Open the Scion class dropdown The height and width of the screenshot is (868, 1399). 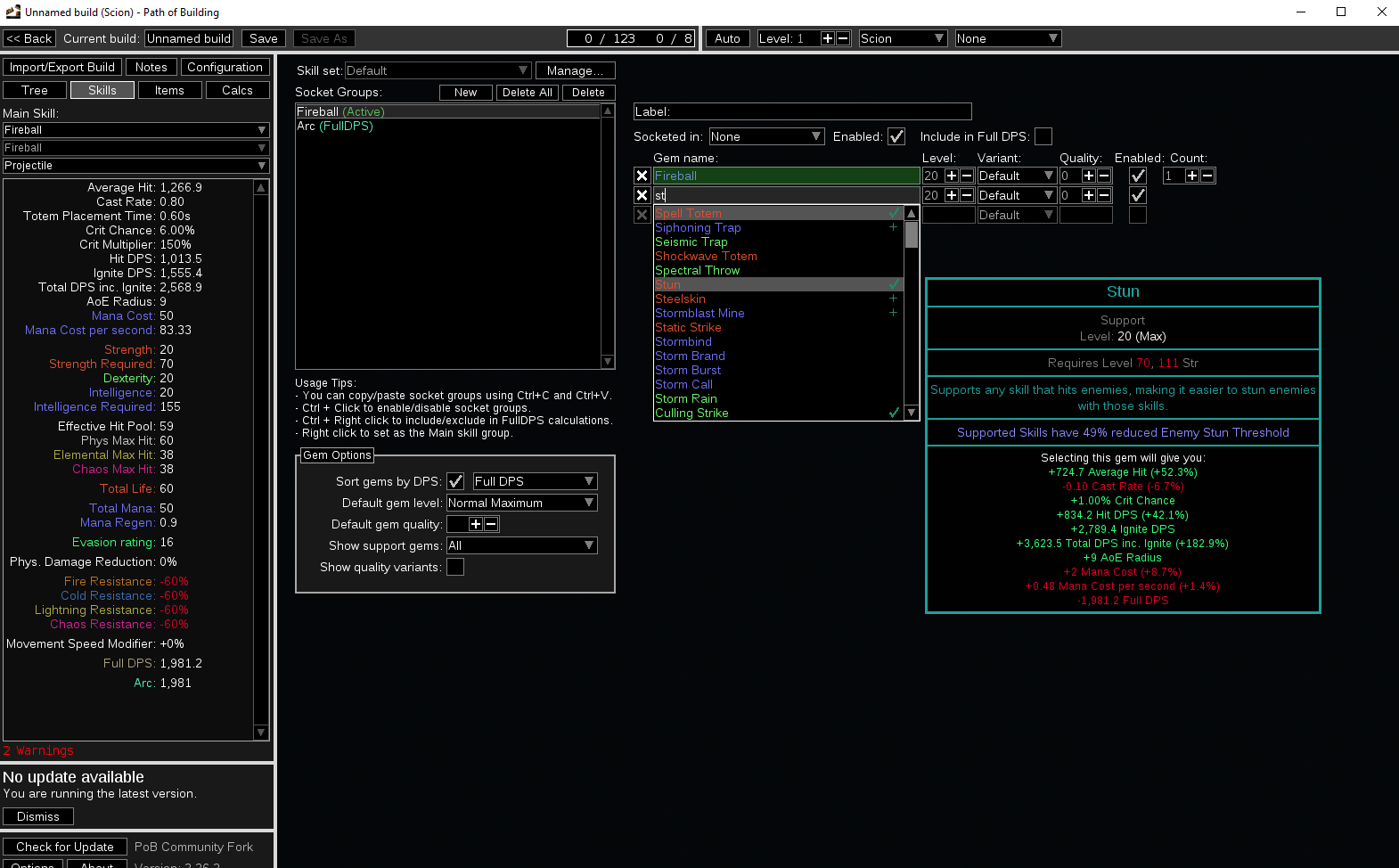click(903, 38)
